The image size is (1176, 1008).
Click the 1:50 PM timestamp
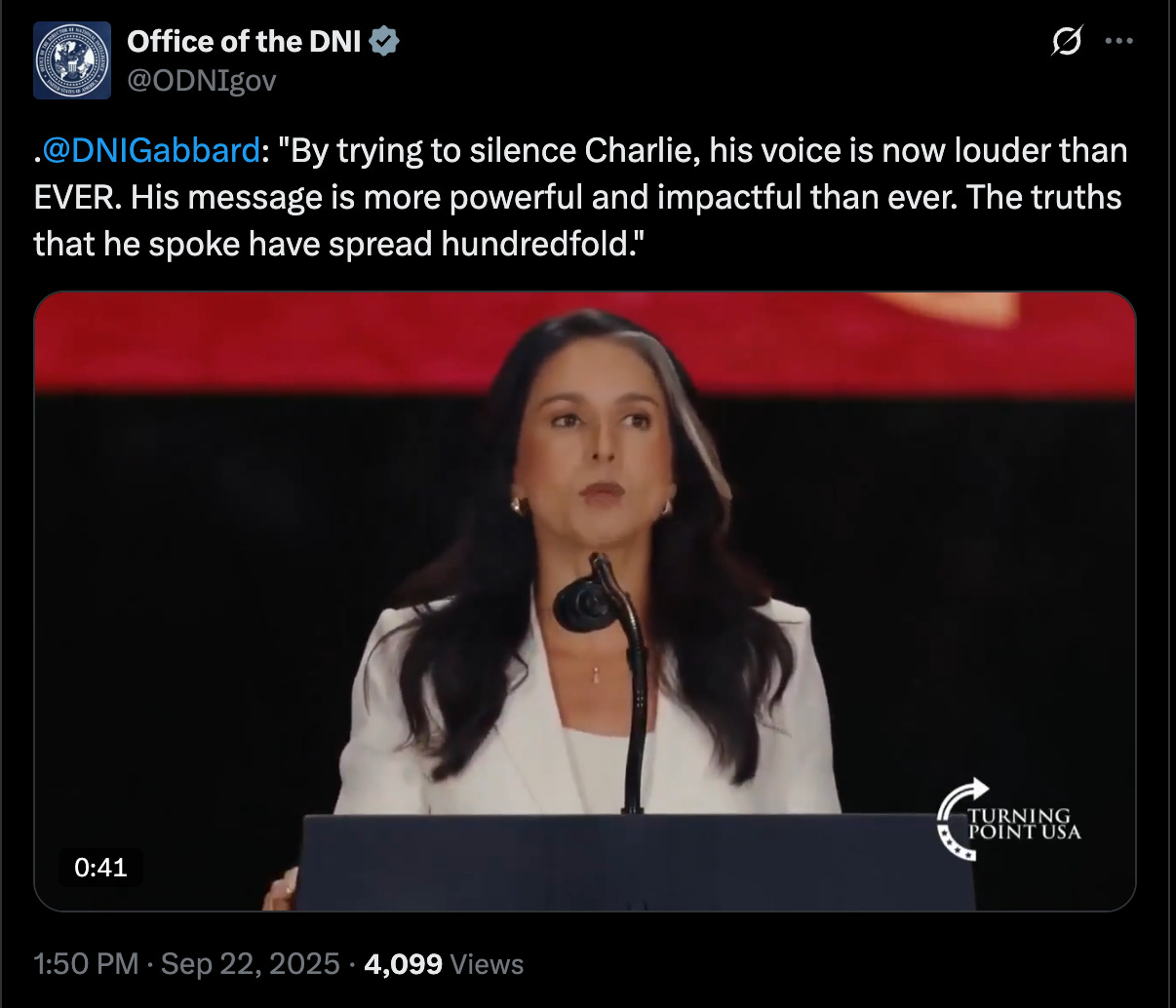point(87,964)
